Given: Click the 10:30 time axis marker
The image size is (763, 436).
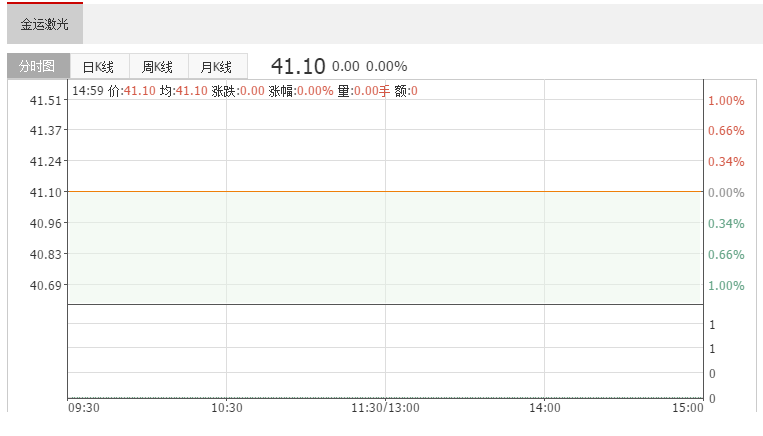Looking at the screenshot, I should pos(227,408).
